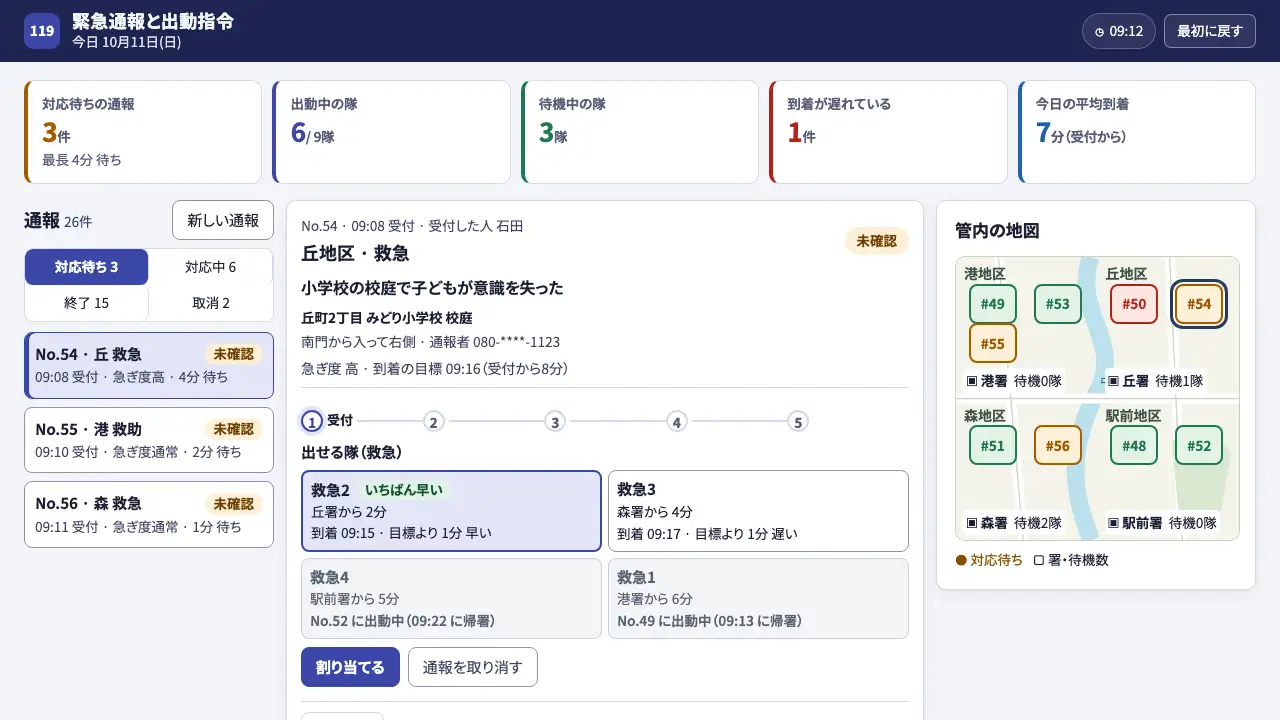Click the 通報を取り消す button
The width and height of the screenshot is (1280, 720).
coord(473,667)
